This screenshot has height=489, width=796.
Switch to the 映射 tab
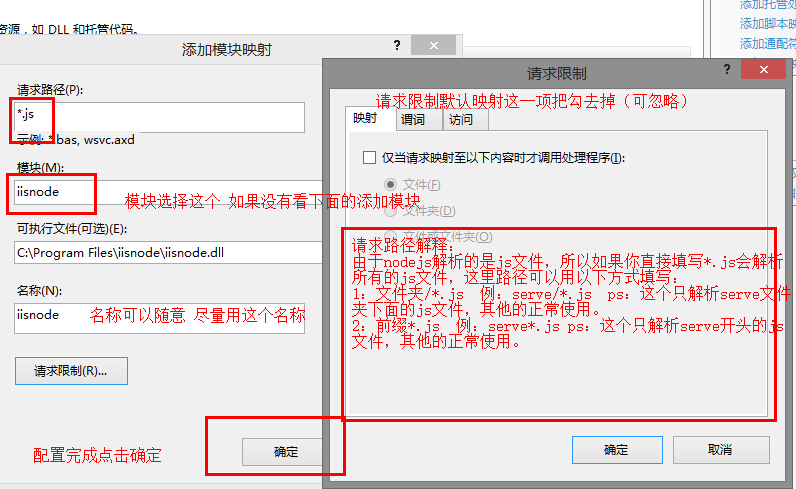365,119
